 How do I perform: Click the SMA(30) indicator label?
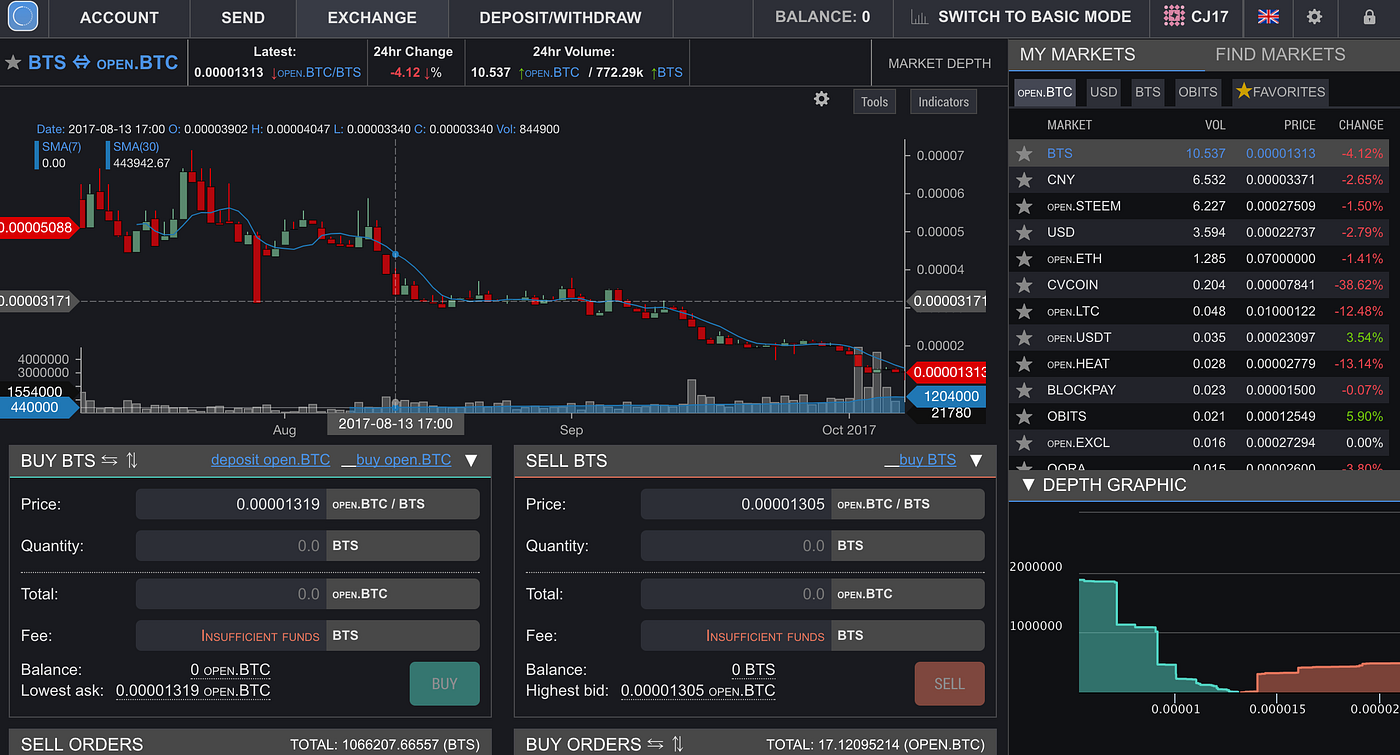(x=137, y=147)
